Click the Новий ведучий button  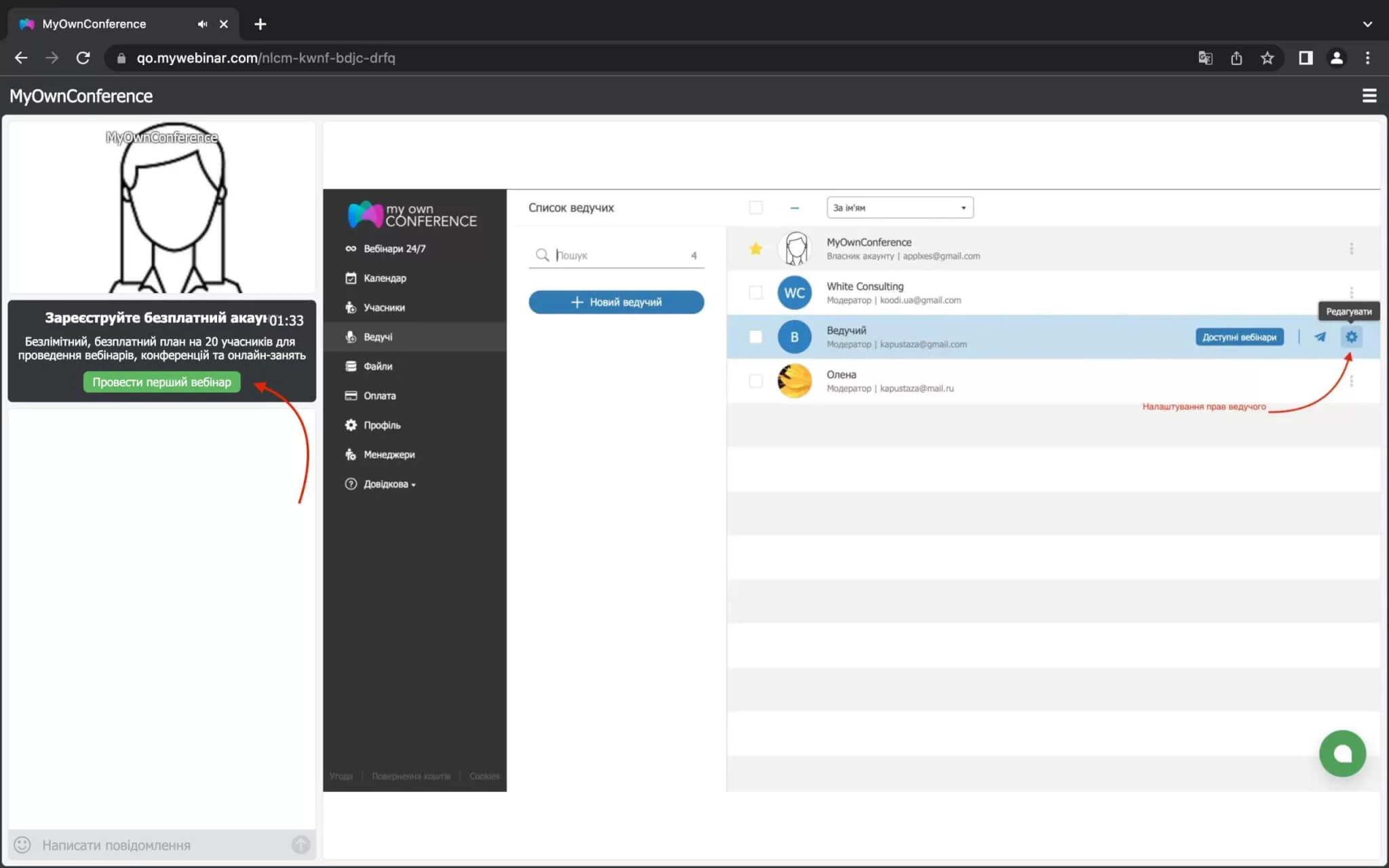click(x=616, y=302)
